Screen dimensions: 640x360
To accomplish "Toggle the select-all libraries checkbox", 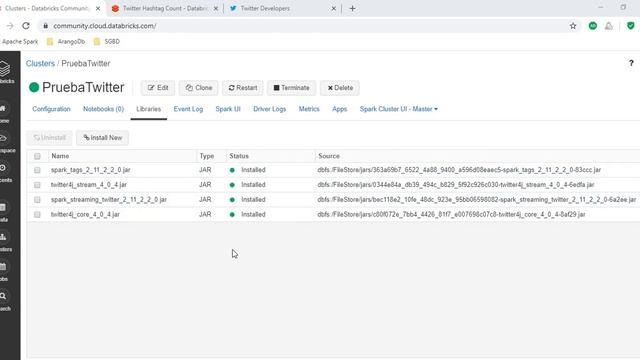I will 37,156.
